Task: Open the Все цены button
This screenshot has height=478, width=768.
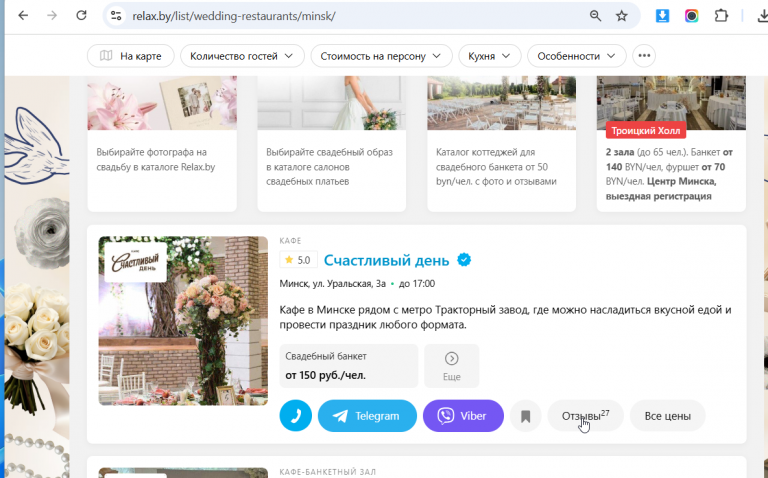Action: (668, 416)
